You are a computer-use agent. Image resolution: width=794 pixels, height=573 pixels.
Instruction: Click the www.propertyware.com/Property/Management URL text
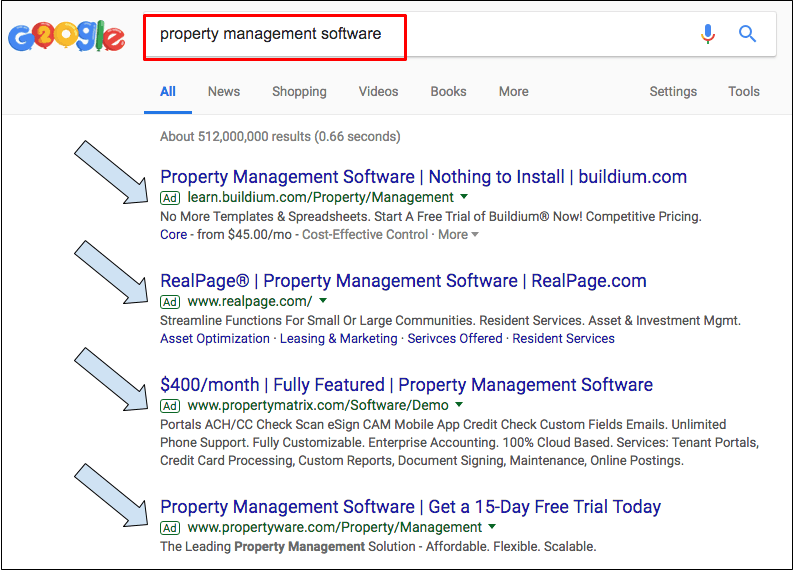pyautogui.click(x=335, y=527)
